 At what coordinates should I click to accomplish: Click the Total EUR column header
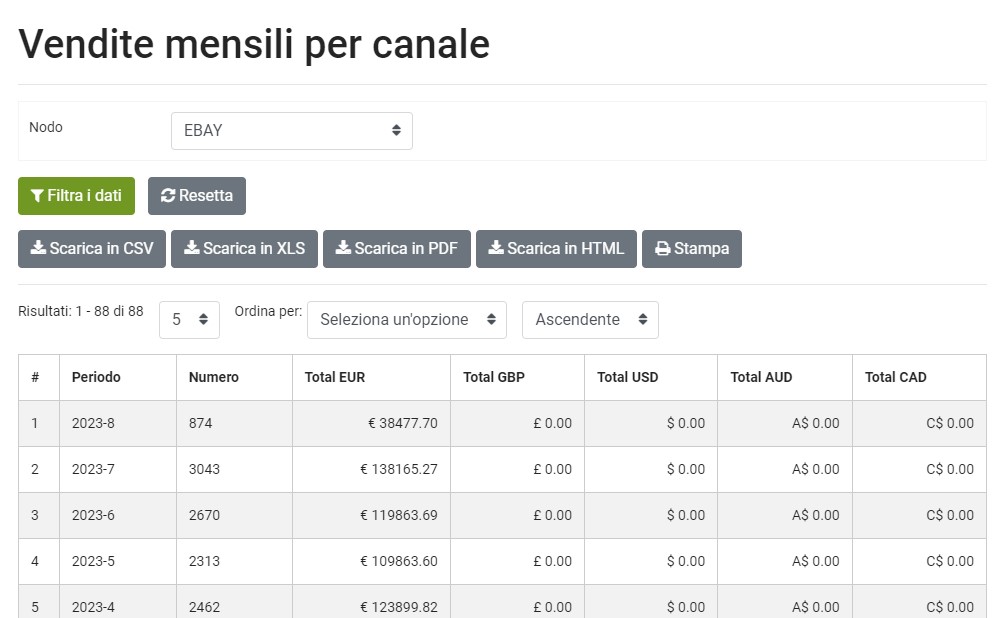[x=330, y=377]
